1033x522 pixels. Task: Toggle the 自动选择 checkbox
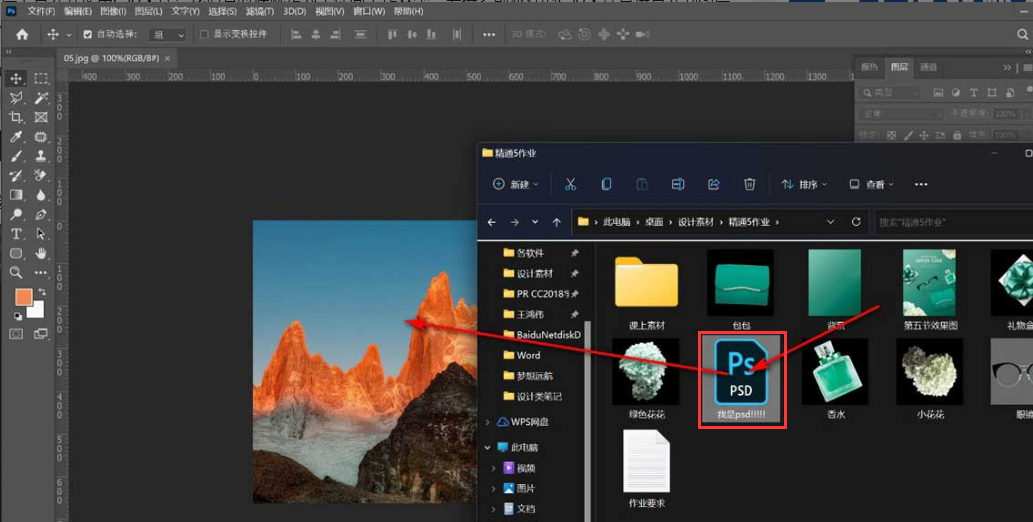pos(87,34)
